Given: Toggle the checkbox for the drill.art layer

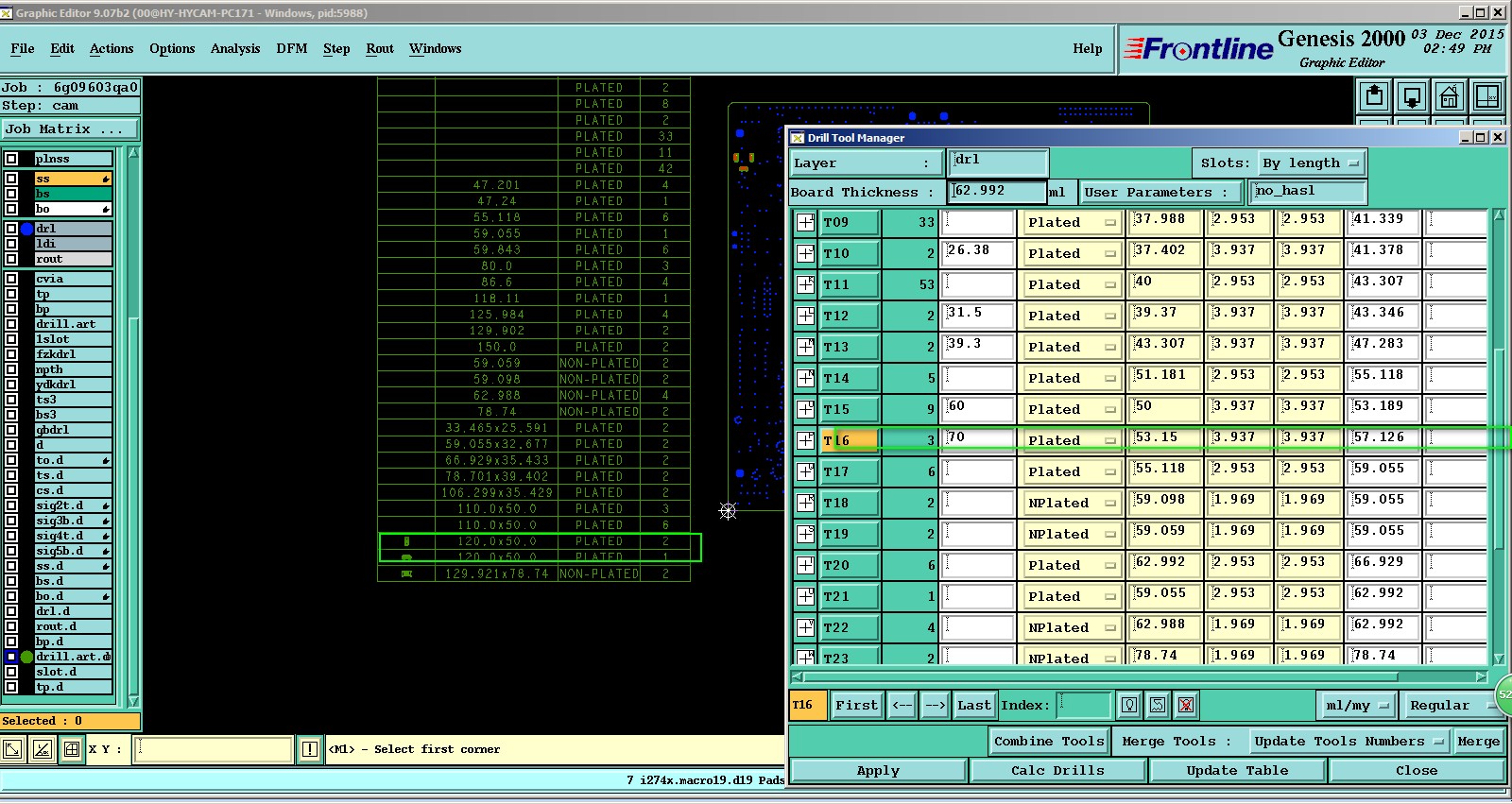Looking at the screenshot, I should [11, 324].
